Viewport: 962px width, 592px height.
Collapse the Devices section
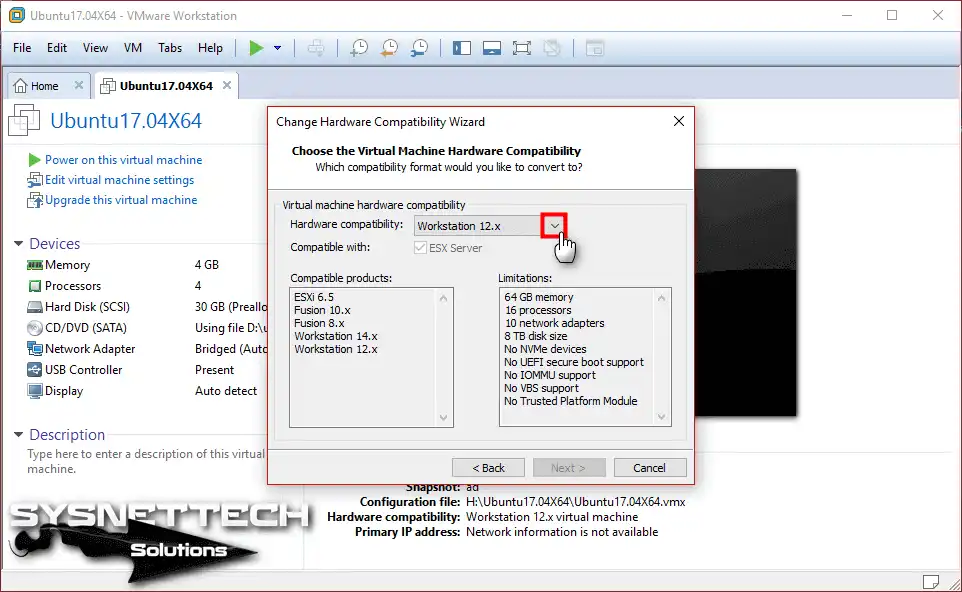click(18, 244)
